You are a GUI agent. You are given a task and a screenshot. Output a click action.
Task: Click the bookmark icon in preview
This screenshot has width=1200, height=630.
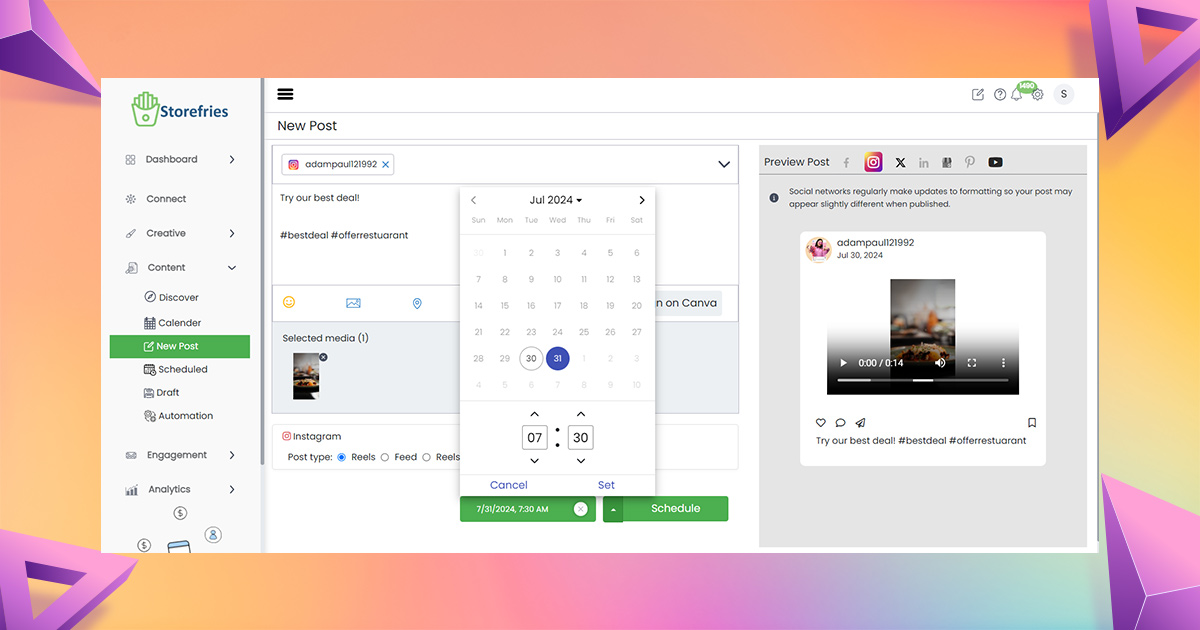pyautogui.click(x=1032, y=423)
